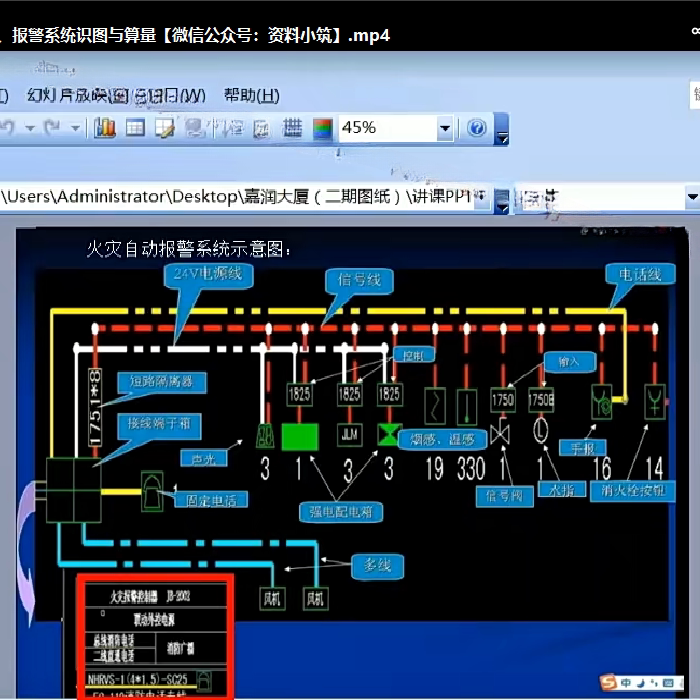Open the 幻灯片放映 menu
This screenshot has width=700, height=700.
pos(78,95)
